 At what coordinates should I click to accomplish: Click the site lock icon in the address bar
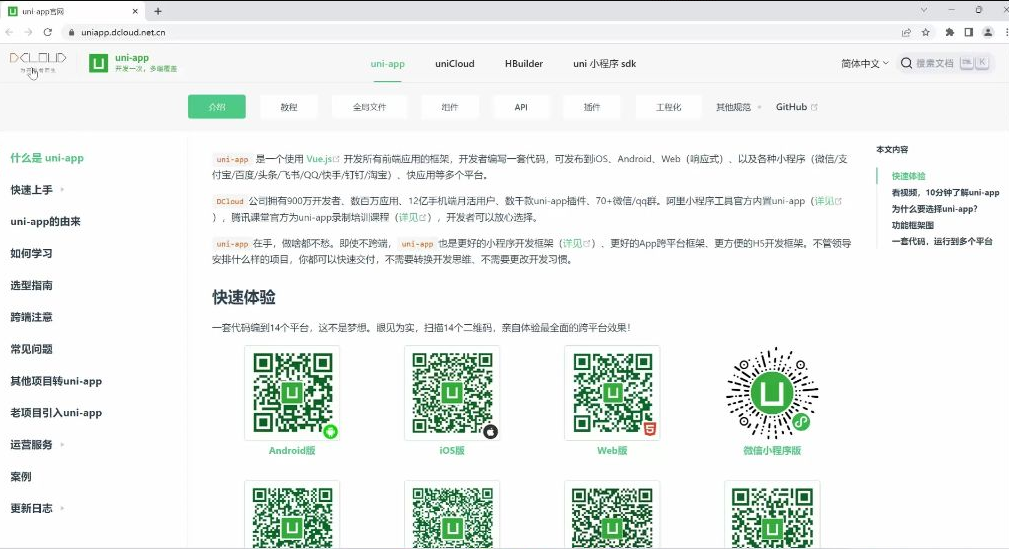click(x=71, y=32)
